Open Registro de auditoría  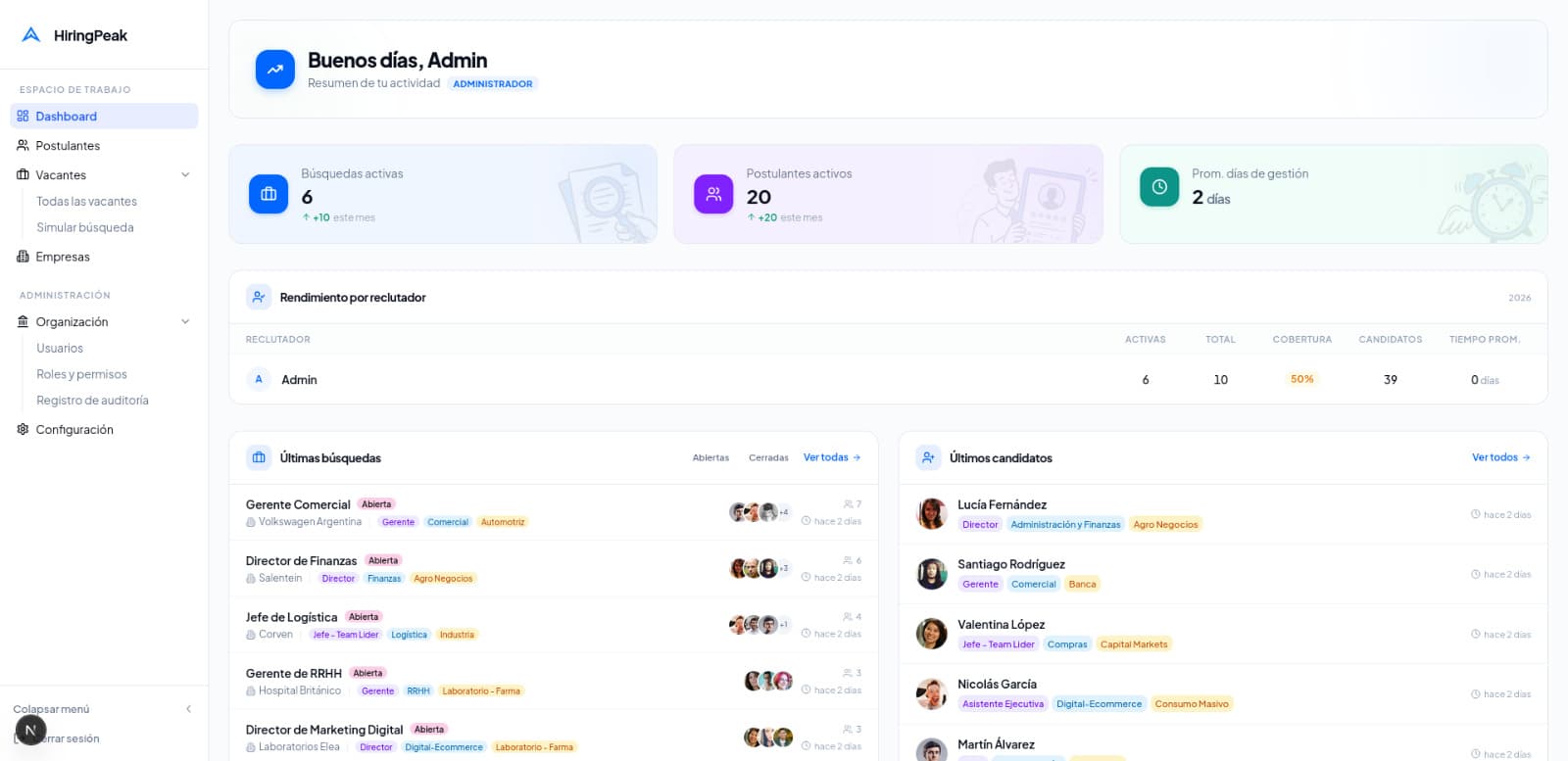point(92,400)
